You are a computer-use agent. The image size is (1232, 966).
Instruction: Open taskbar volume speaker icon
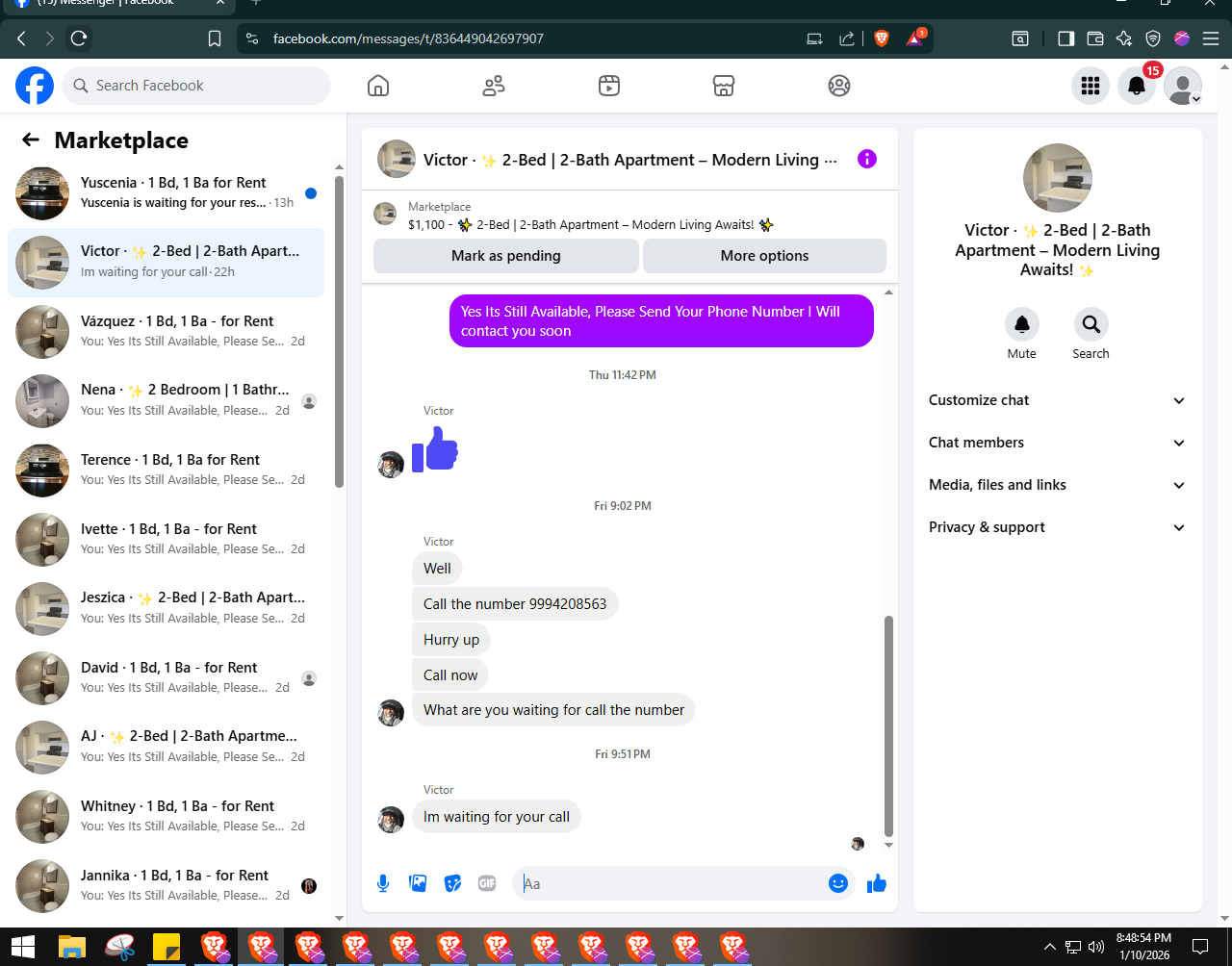(1095, 947)
